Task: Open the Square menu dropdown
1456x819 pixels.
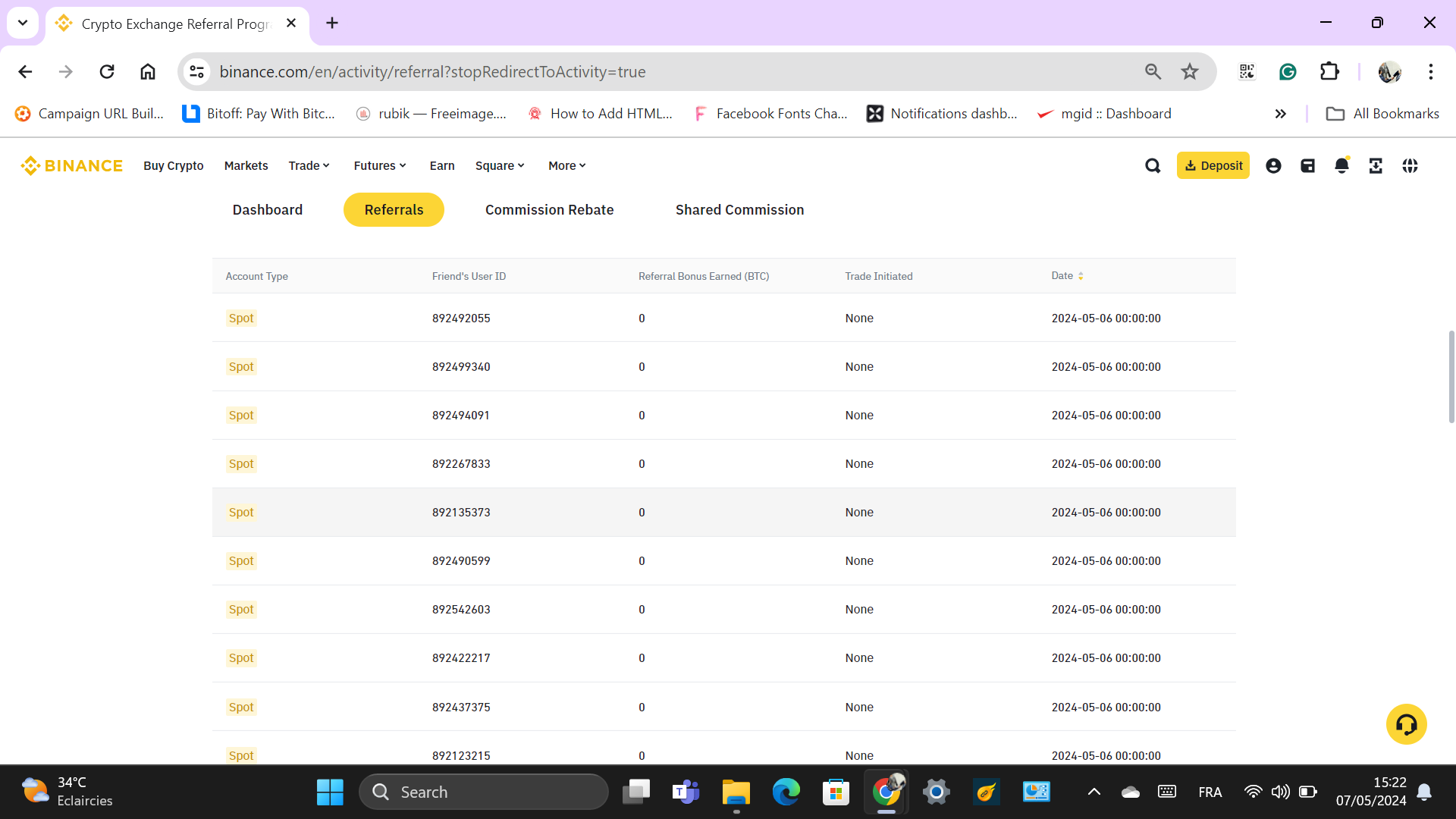Action: (x=500, y=165)
